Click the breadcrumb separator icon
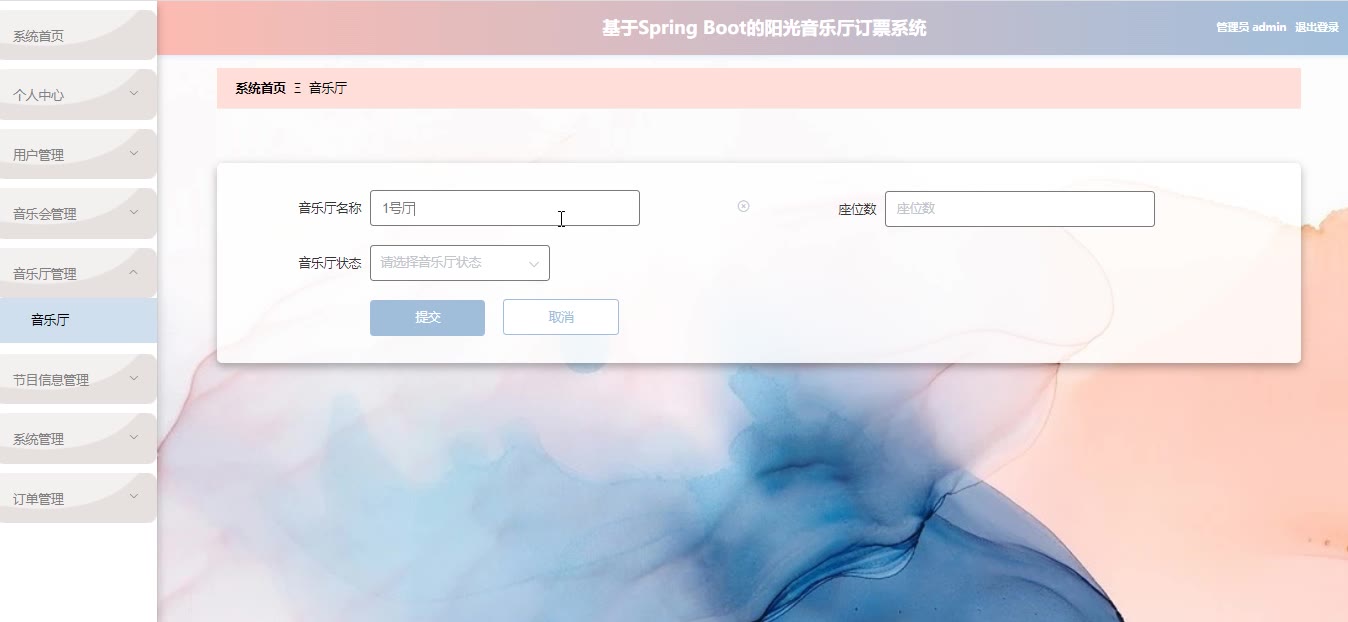This screenshot has height=622, width=1348. pos(297,88)
